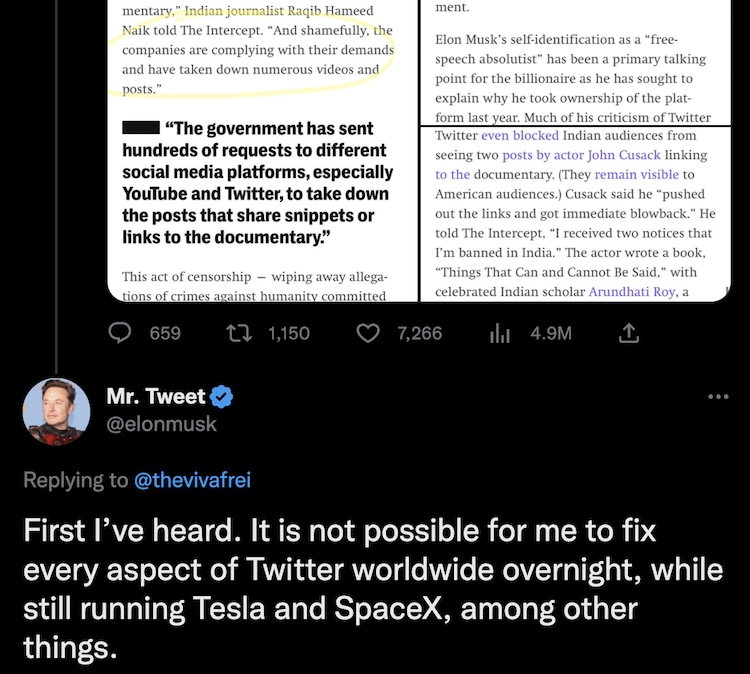This screenshot has height=674, width=750.
Task: Open the @elonmusk handle link
Action: tap(161, 425)
